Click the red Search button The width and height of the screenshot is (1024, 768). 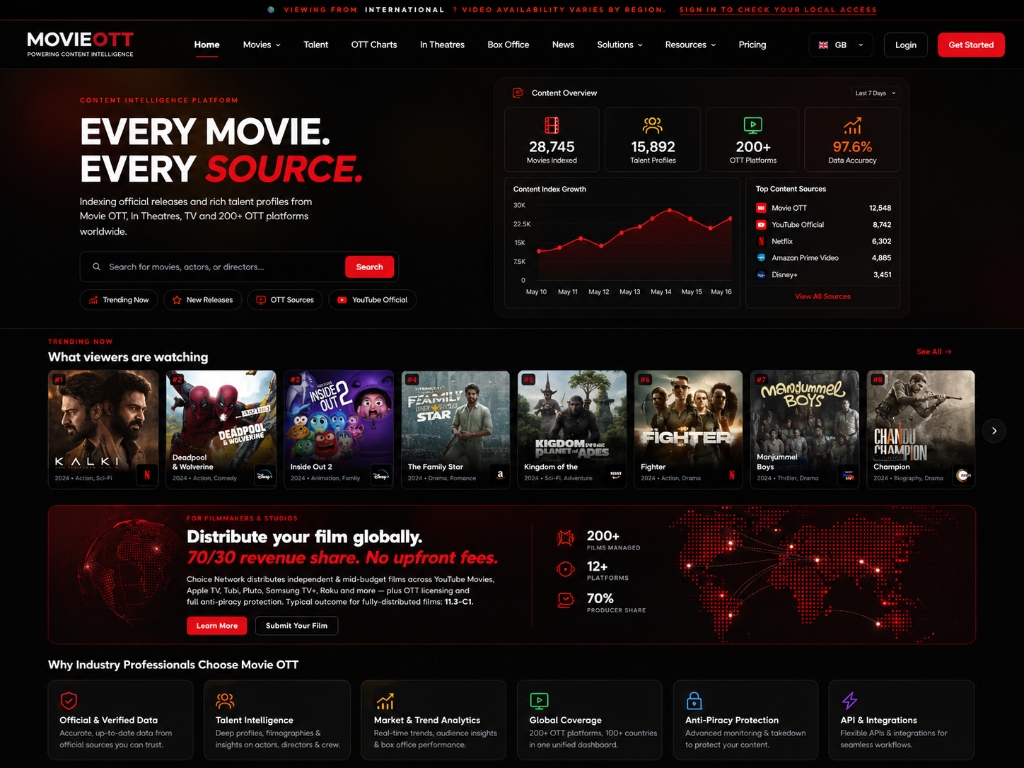[x=370, y=266]
